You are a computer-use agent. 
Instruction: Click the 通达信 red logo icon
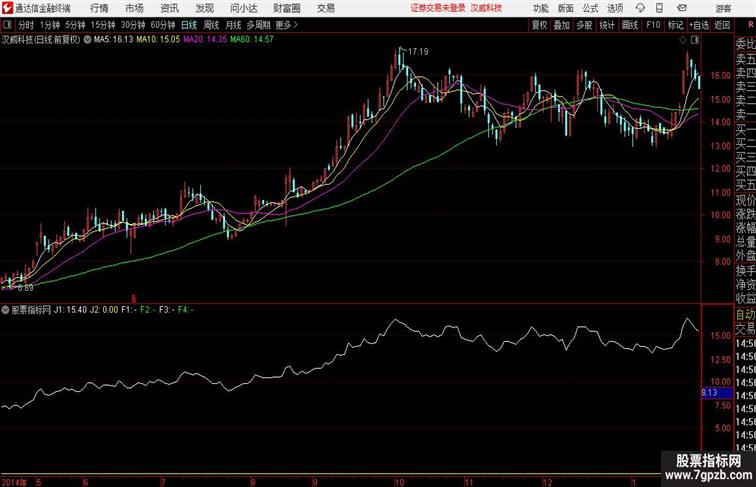pyautogui.click(x=7, y=8)
